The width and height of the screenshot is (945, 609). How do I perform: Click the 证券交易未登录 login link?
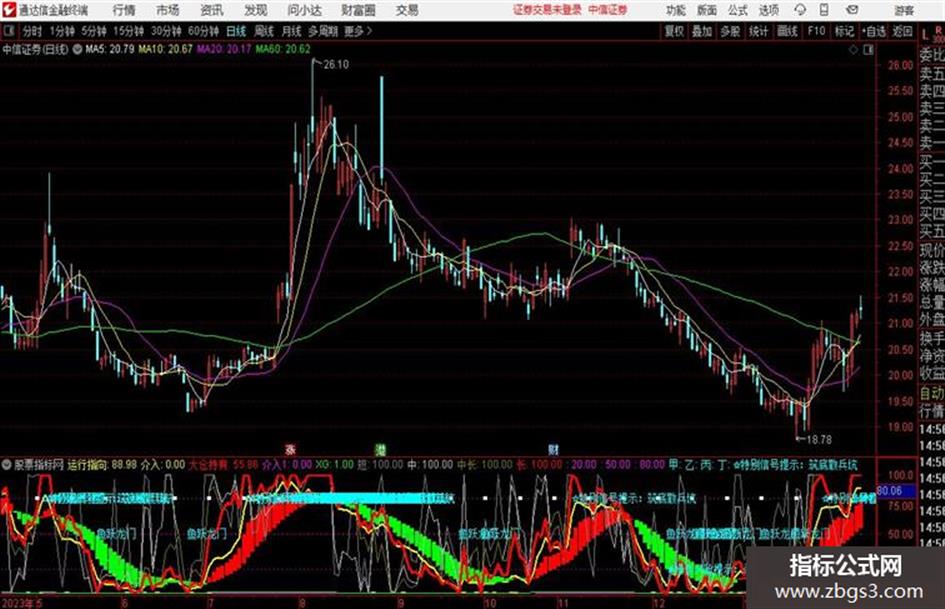click(547, 10)
